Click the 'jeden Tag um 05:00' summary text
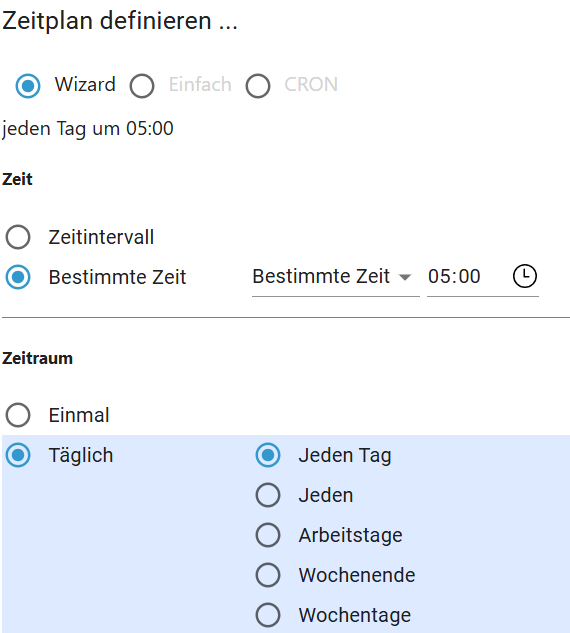 tap(88, 129)
